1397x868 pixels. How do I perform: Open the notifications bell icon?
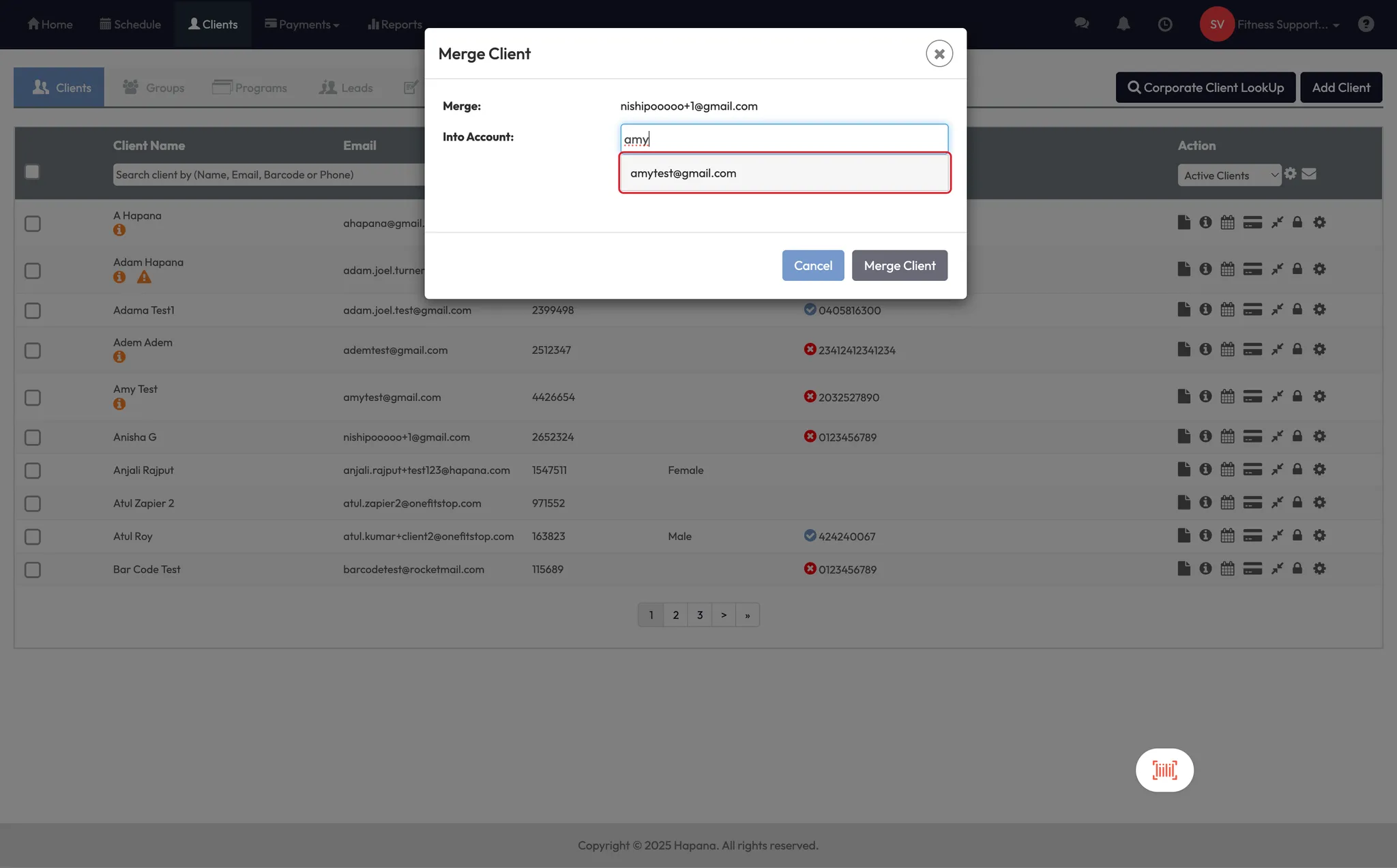tap(1123, 25)
